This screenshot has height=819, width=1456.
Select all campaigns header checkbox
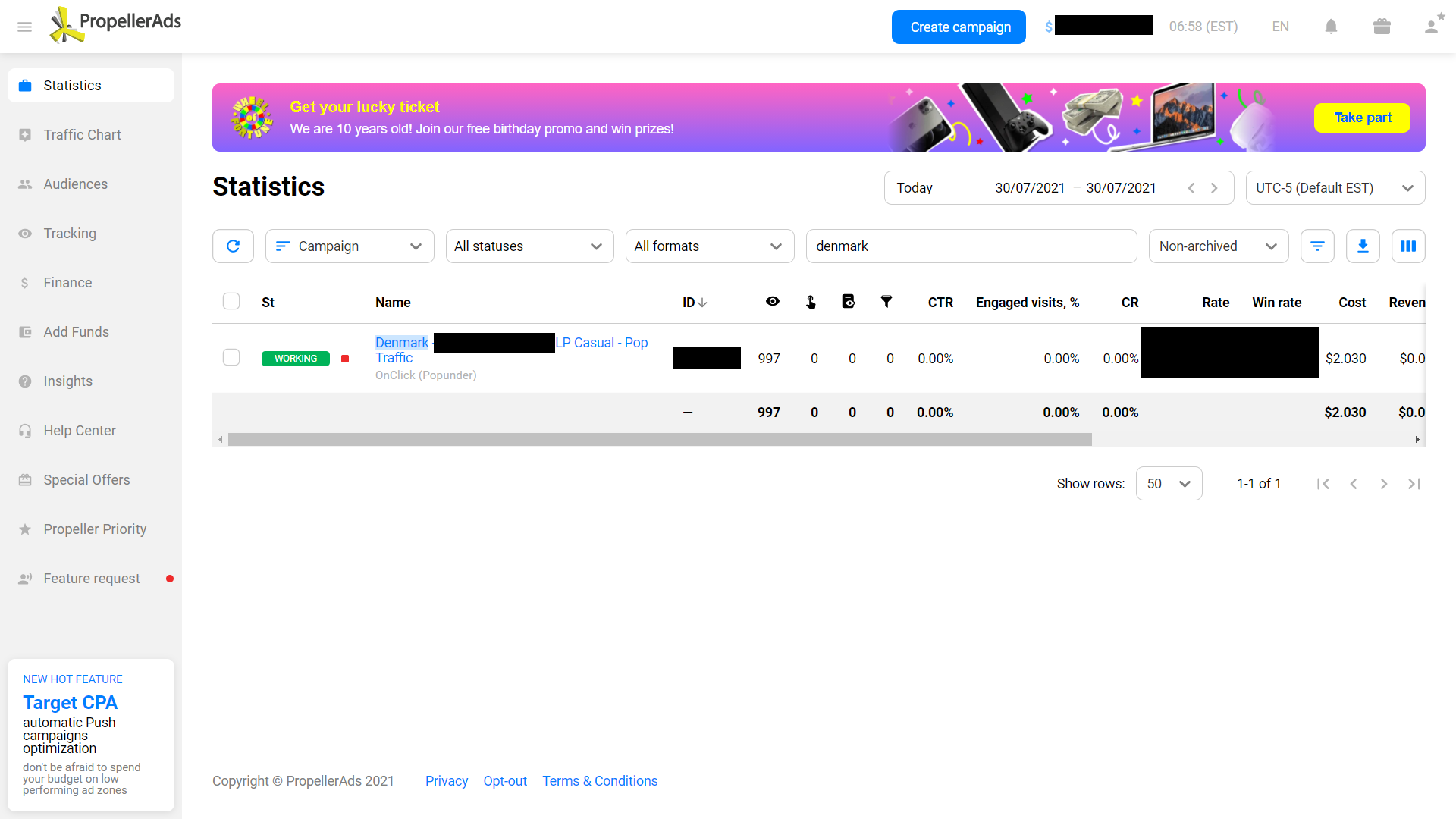(x=231, y=301)
